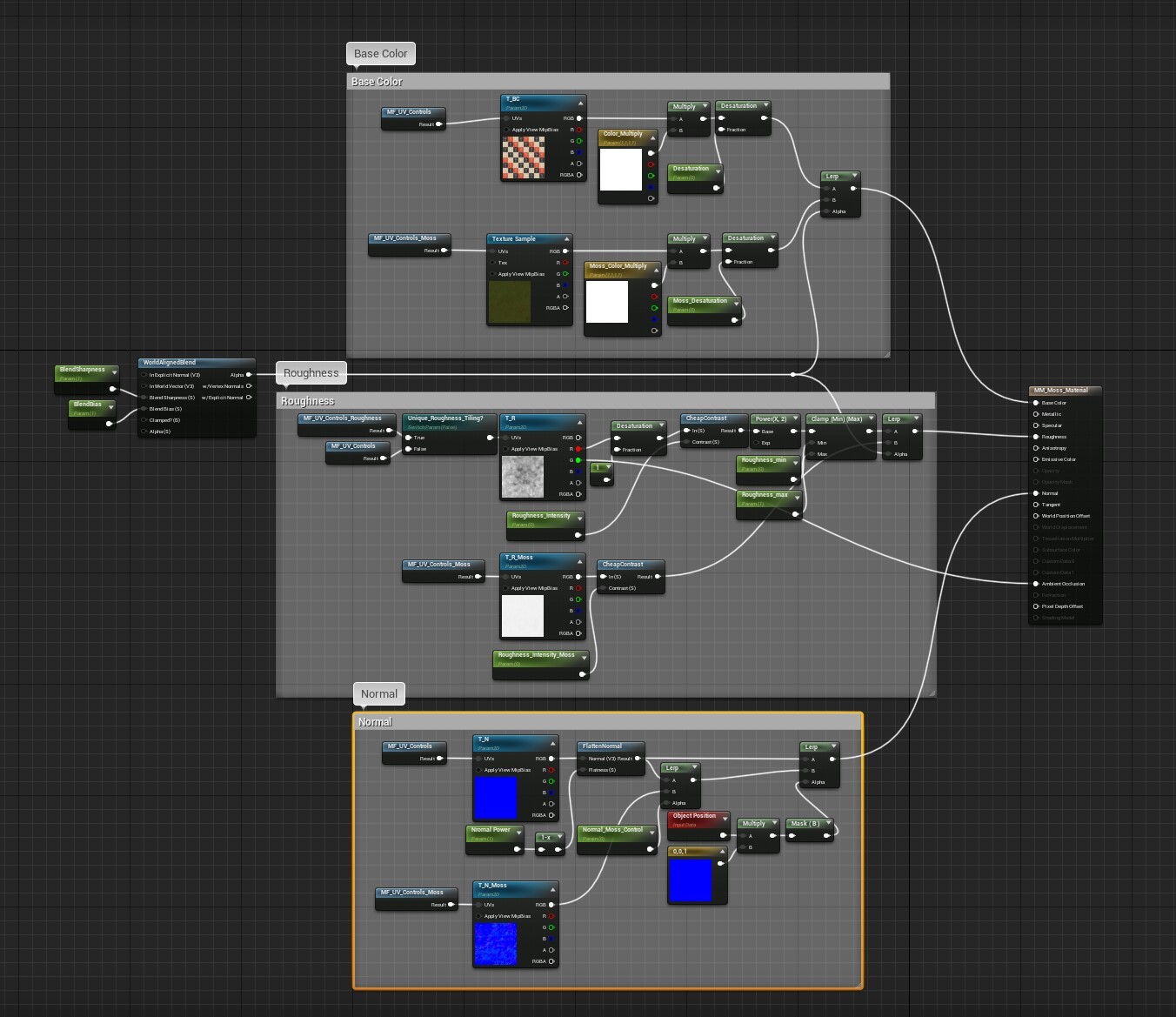Image resolution: width=1176 pixels, height=1017 pixels.
Task: Select the Object Position node title
Action: 694,815
